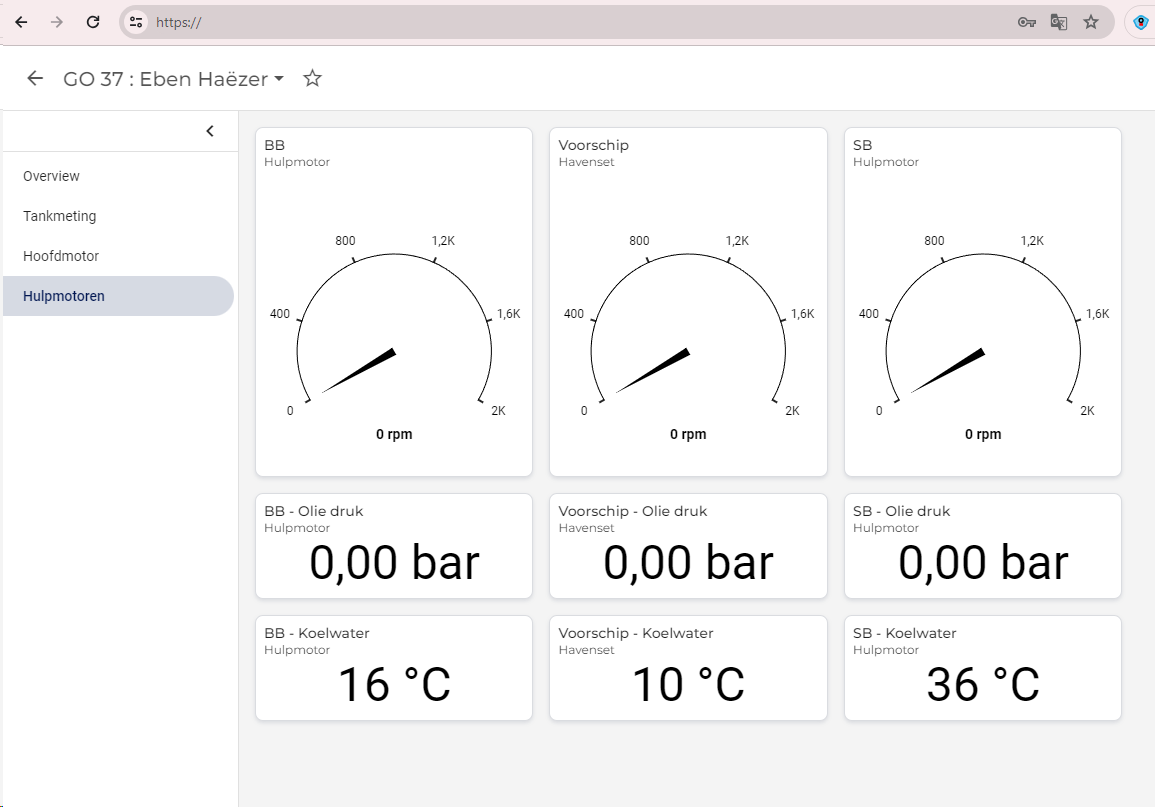This screenshot has width=1155, height=807.
Task: Open the browser extension shield icon
Action: point(1140,22)
